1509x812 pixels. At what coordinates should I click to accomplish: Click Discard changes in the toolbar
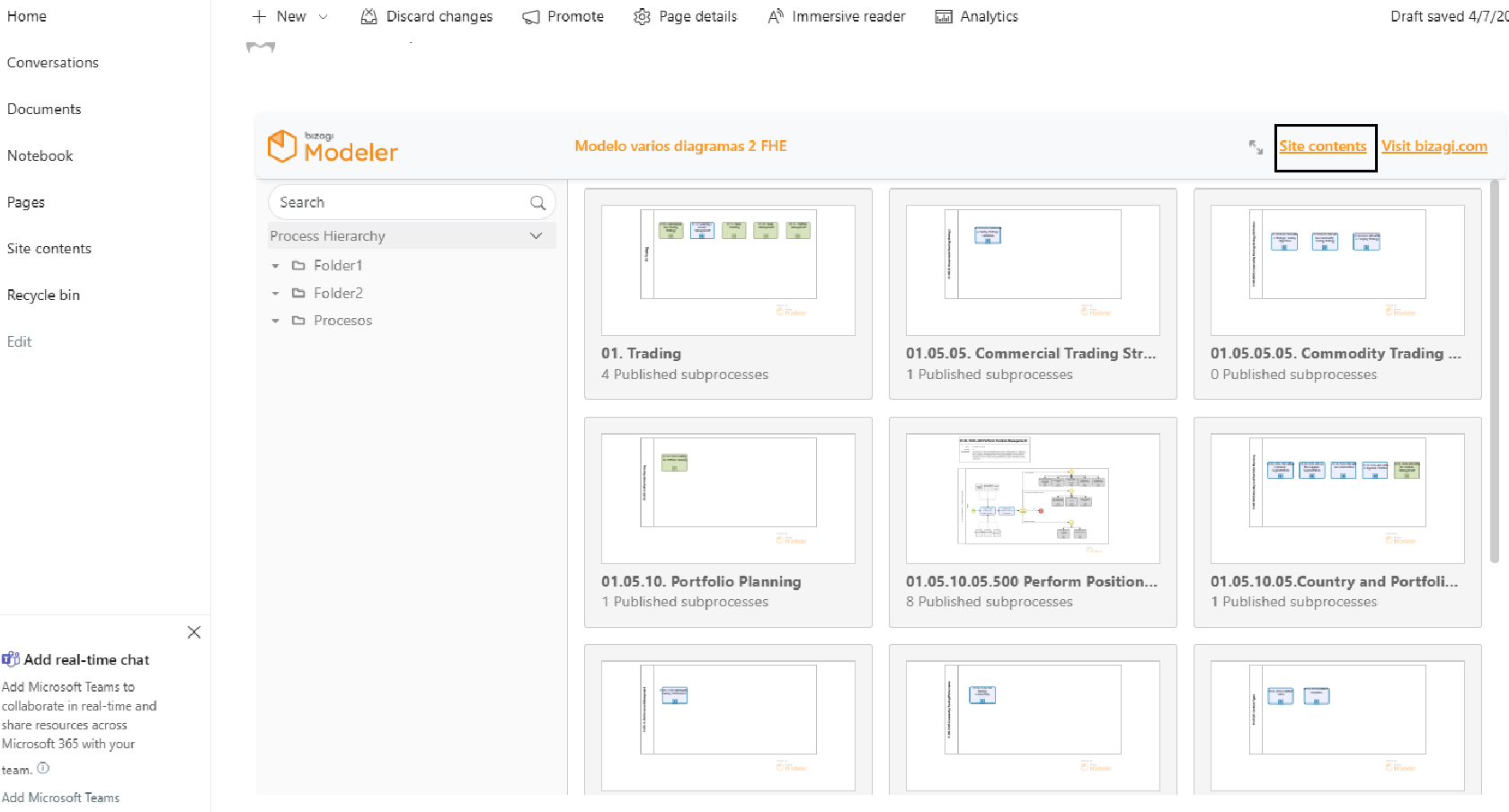[x=427, y=16]
